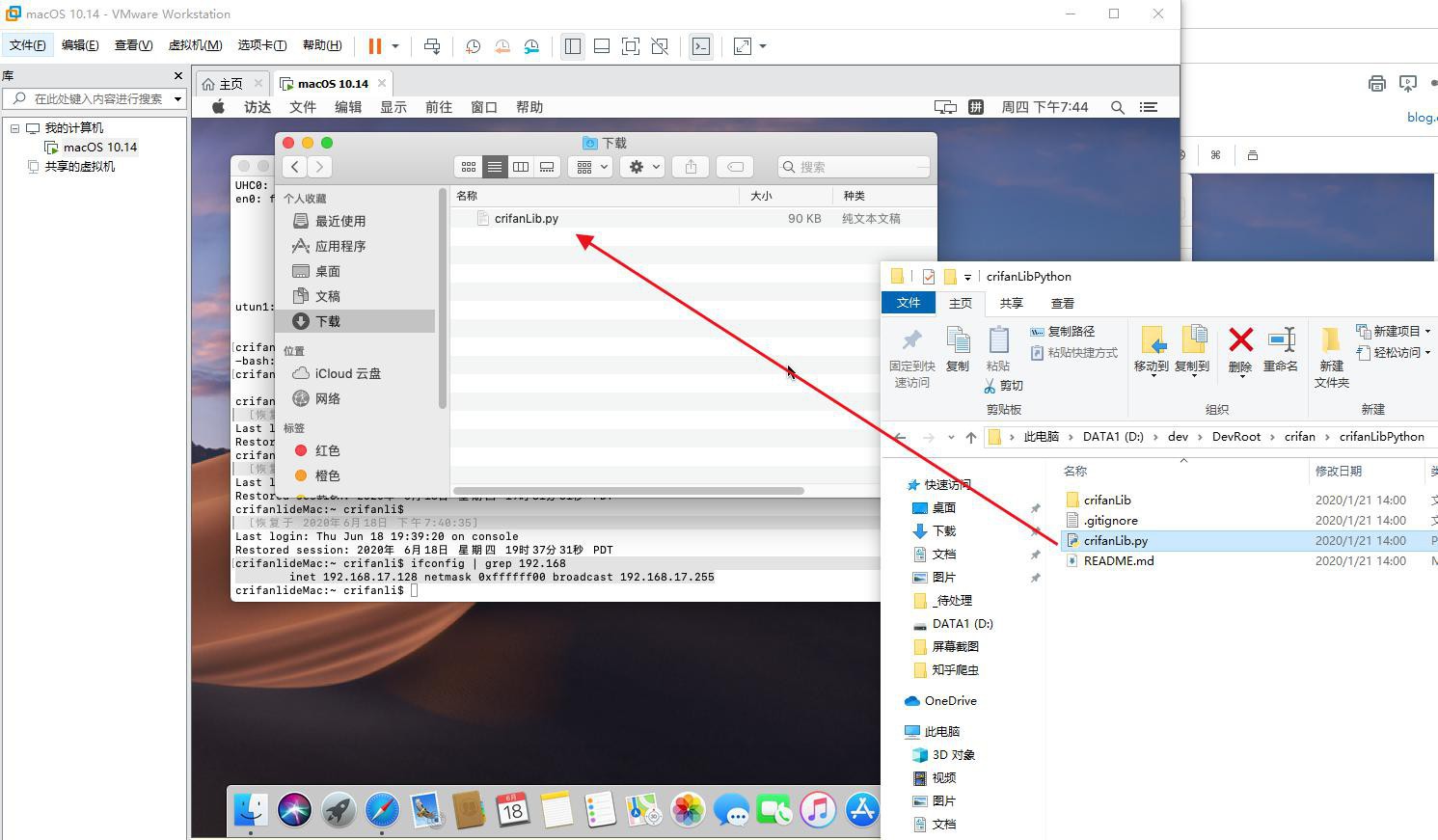Open Photos app from the dock
Screen dimensions: 1438x840
pyautogui.click(x=688, y=809)
